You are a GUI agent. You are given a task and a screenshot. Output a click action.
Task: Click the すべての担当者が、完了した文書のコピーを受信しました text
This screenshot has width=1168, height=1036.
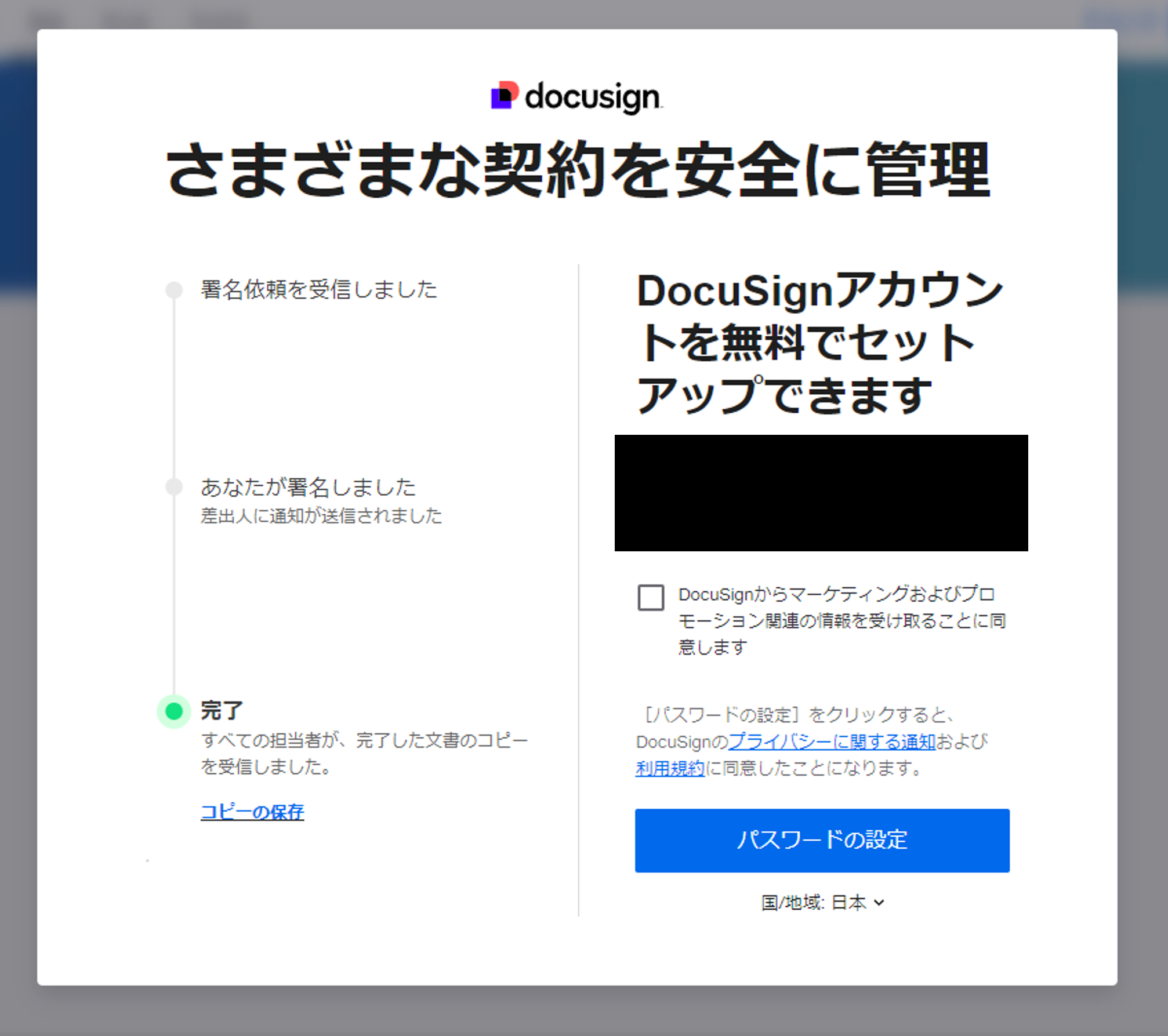click(x=365, y=753)
